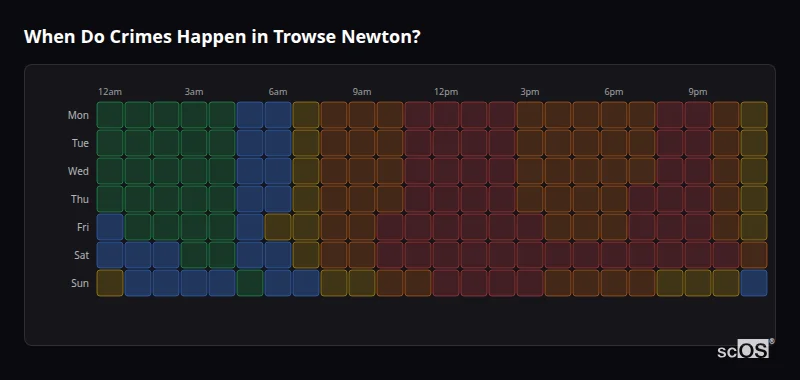Select the Saturday 9am orange cell
The width and height of the screenshot is (800, 380).
click(x=362, y=255)
